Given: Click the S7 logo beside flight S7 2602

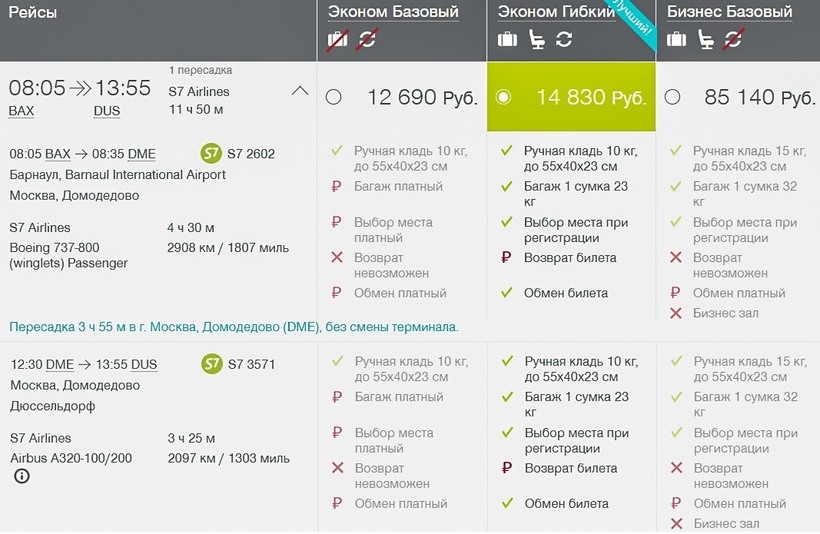Looking at the screenshot, I should tap(211, 153).
